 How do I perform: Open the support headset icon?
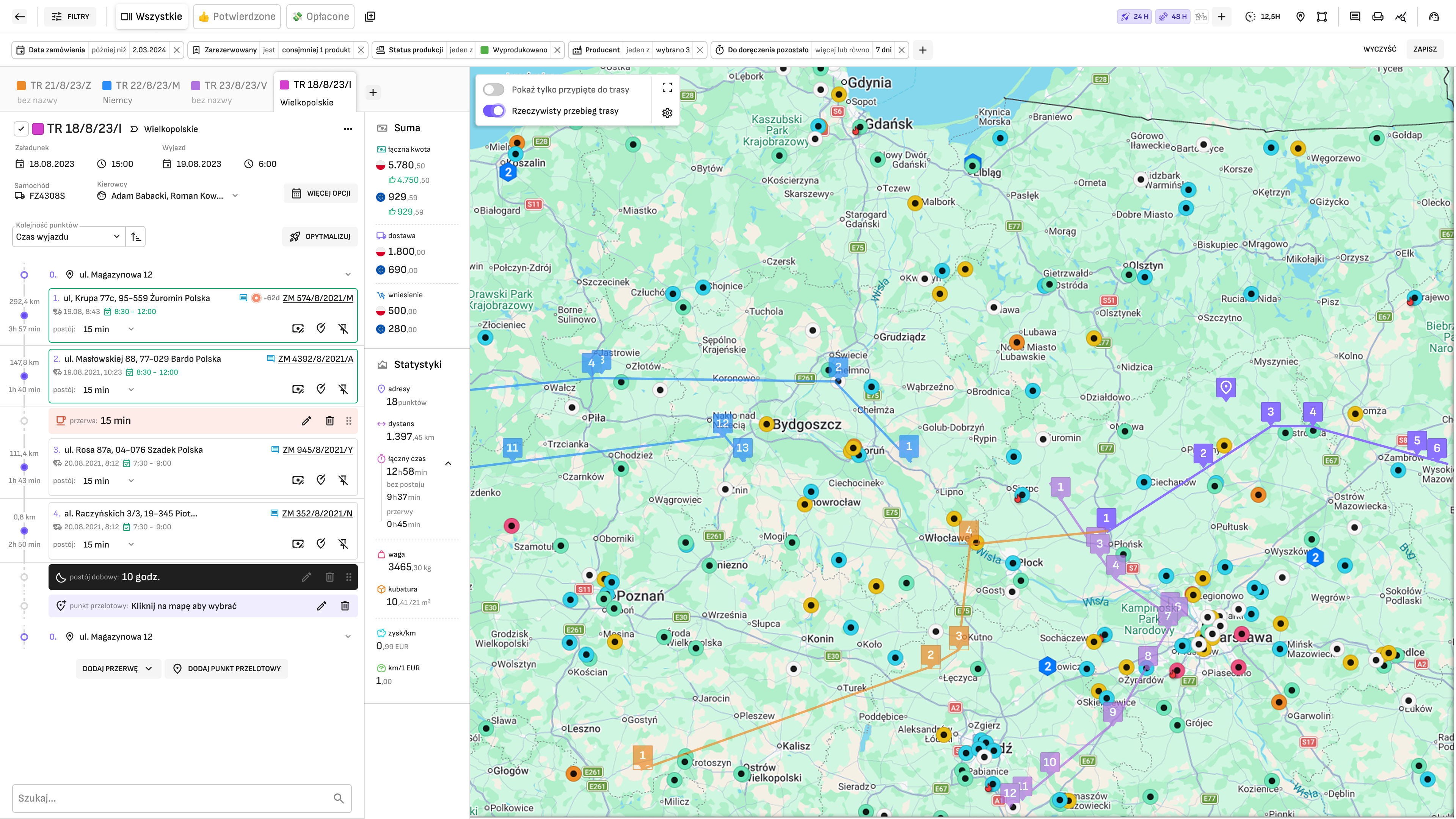tap(1434, 16)
